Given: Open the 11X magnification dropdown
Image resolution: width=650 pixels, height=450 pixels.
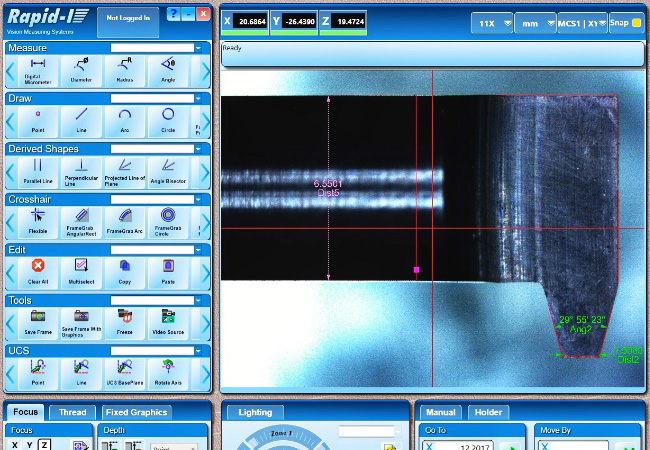Looking at the screenshot, I should 492,22.
